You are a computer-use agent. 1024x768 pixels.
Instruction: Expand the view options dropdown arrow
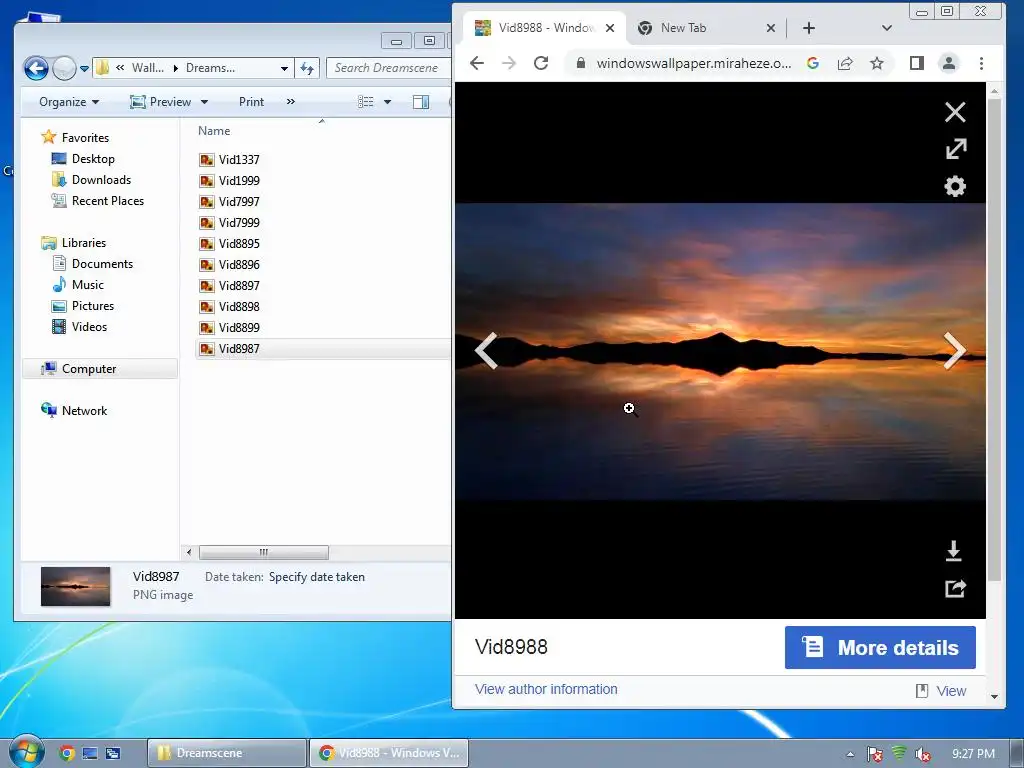pyautogui.click(x=387, y=102)
